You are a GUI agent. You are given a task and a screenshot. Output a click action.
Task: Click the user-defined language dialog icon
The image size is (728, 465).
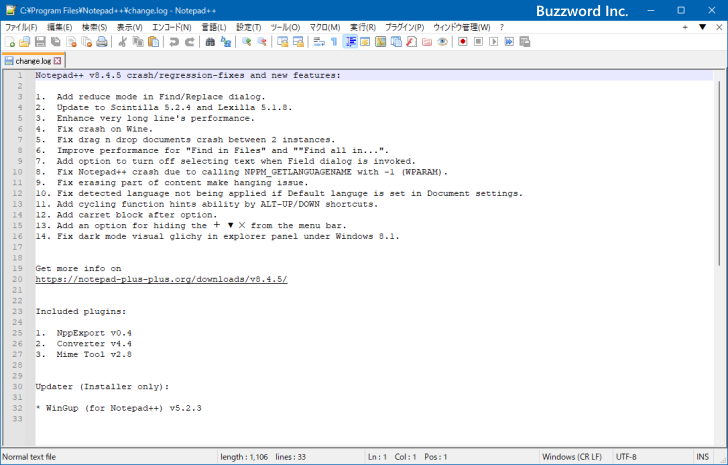tap(365, 42)
